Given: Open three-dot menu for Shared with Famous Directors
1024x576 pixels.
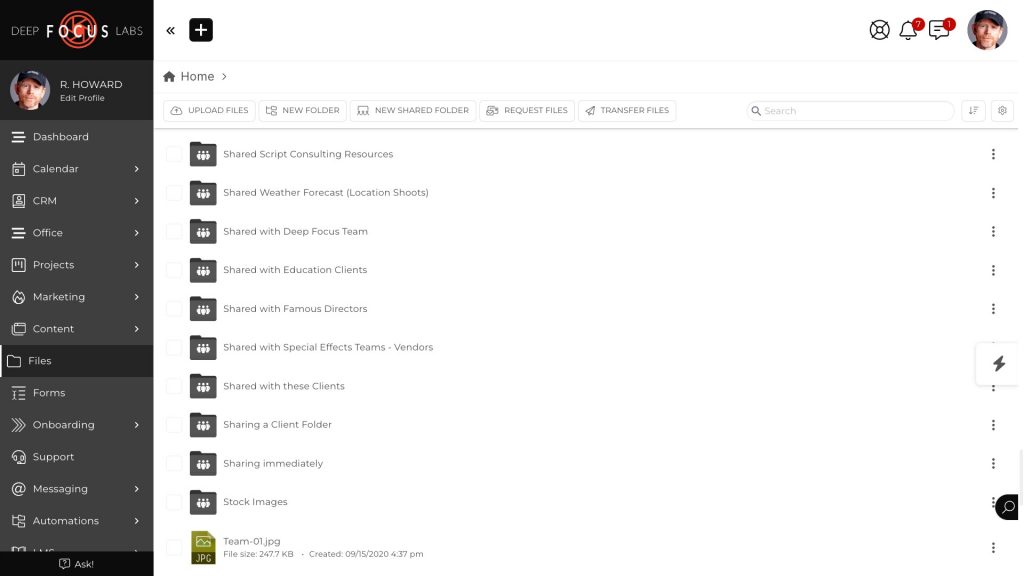Looking at the screenshot, I should 993,309.
